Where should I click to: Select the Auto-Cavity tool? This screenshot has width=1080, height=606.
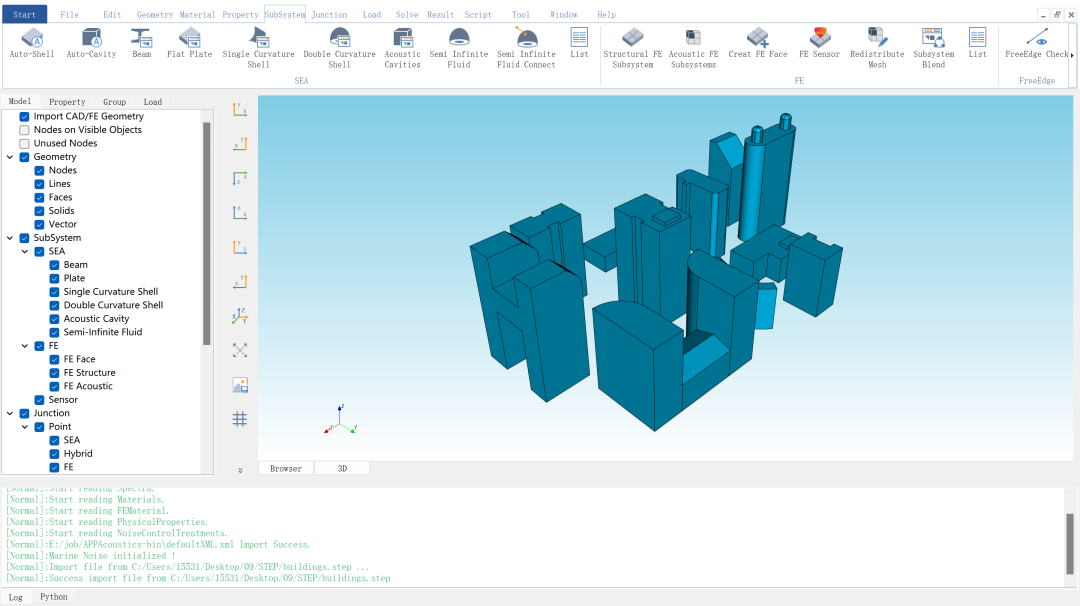(x=91, y=43)
